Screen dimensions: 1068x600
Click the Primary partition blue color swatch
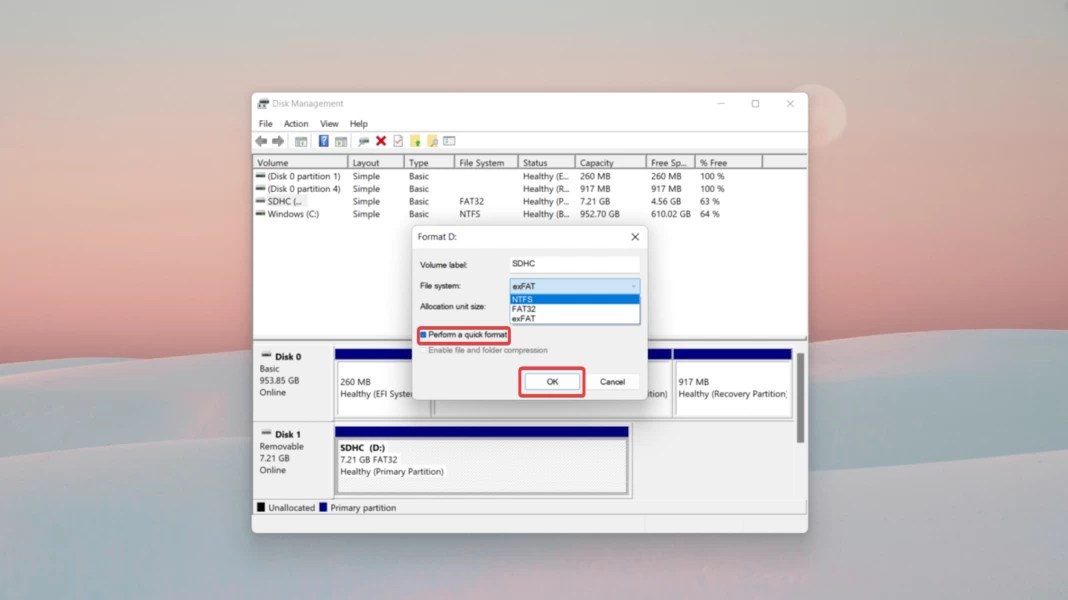click(x=323, y=507)
